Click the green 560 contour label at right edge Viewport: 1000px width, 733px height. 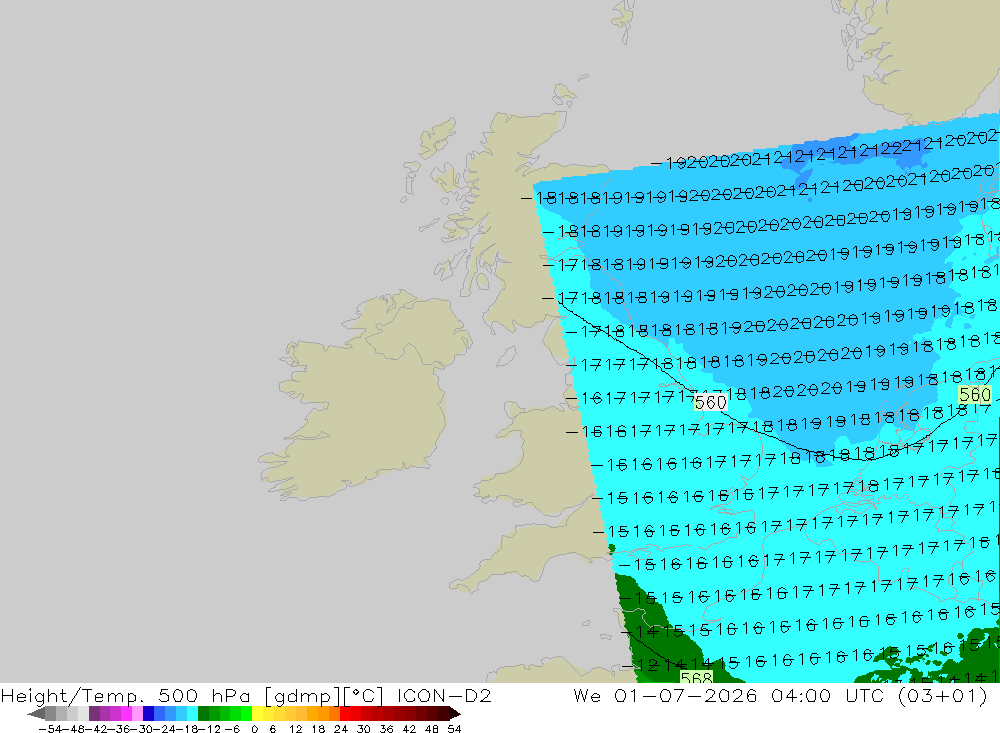(975, 395)
